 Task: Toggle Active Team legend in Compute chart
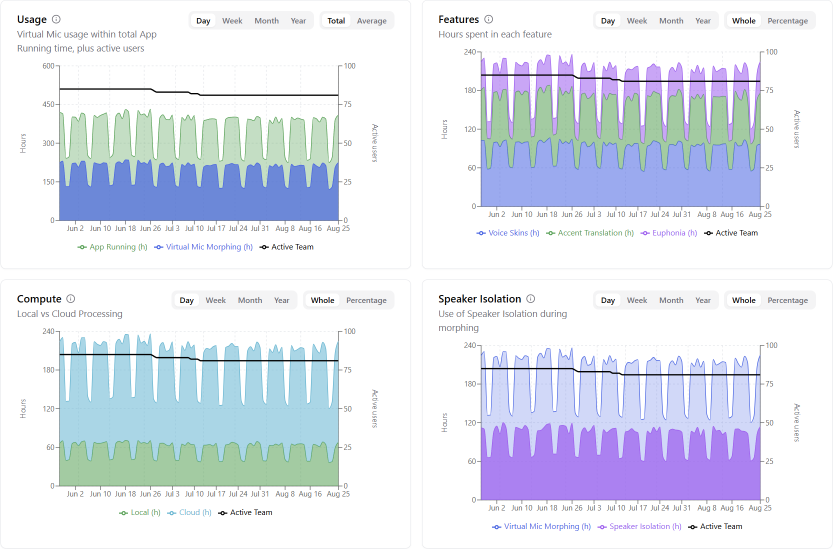(x=245, y=512)
